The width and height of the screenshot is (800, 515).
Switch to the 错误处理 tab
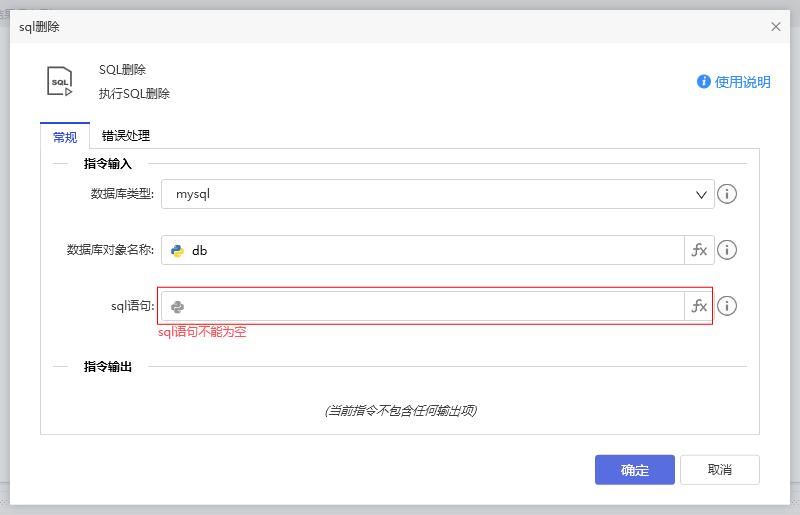(126, 136)
